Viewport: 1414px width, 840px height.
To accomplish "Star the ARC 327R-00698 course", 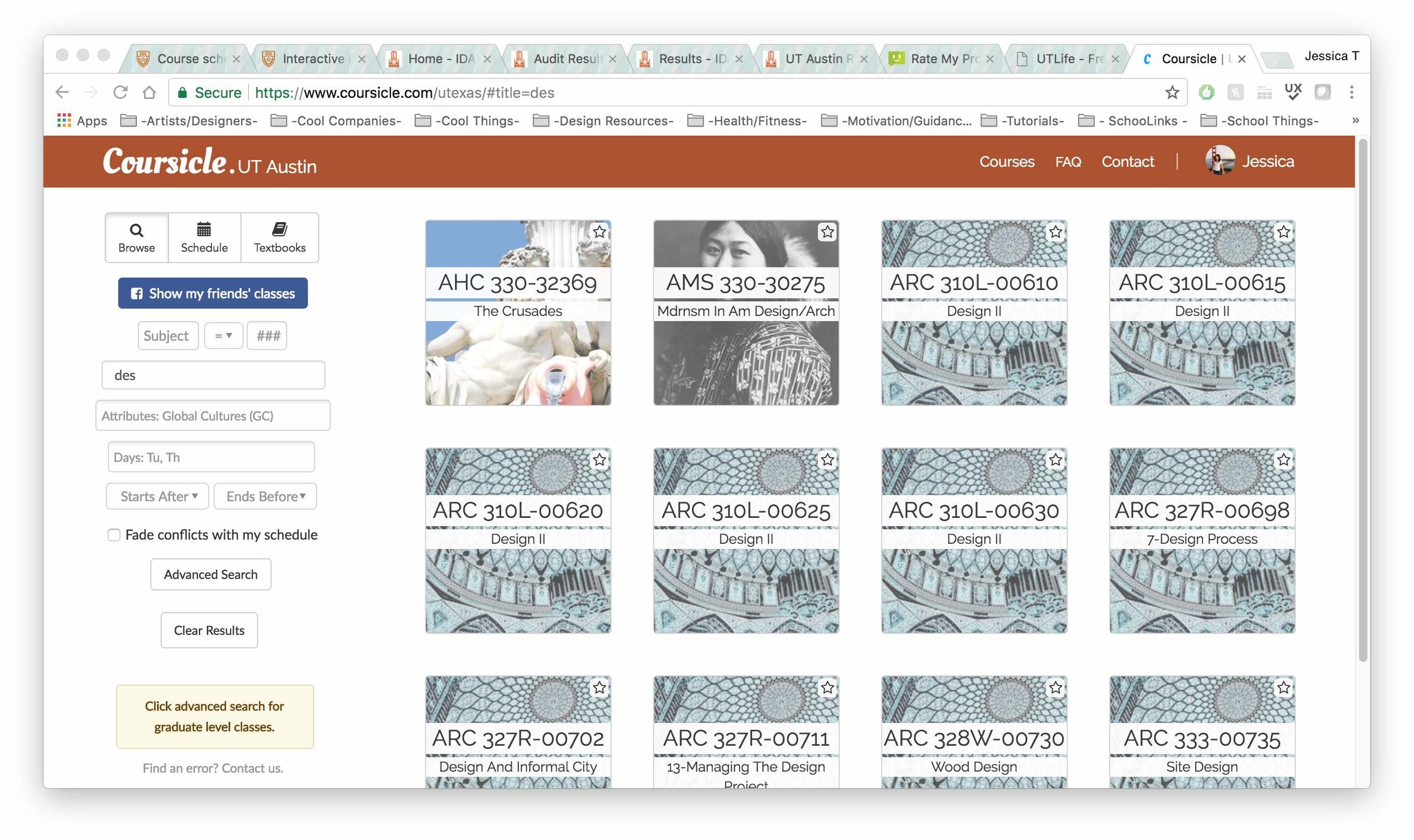I will pos(1283,460).
